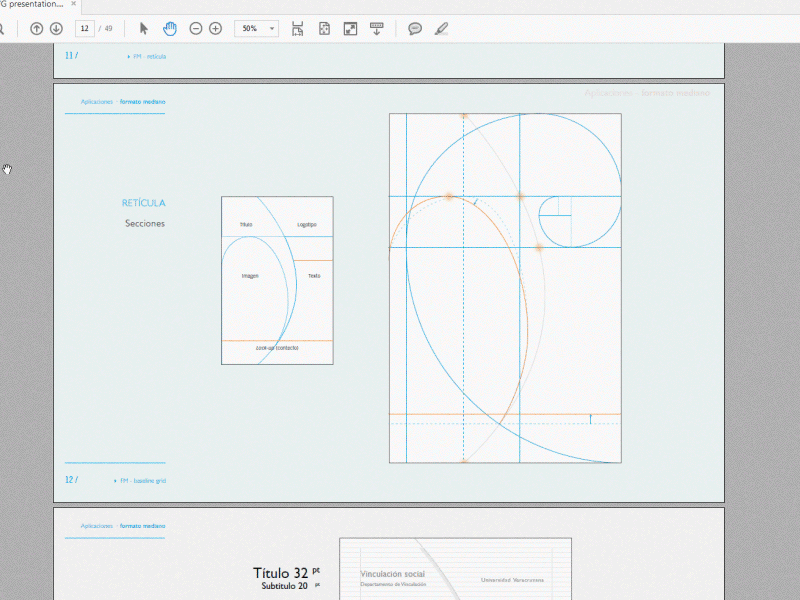Activate the Selection arrow tool
This screenshot has height=600, width=800.
pos(143,28)
